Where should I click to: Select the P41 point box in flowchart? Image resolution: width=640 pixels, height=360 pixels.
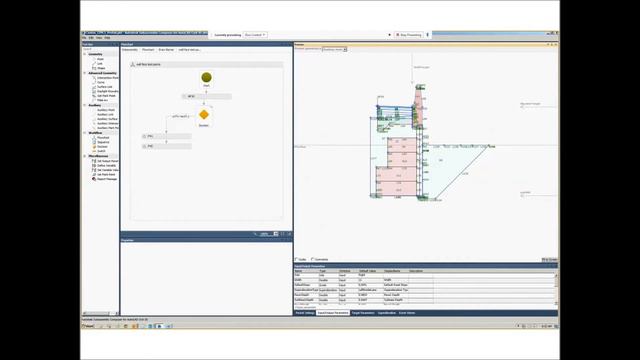point(167,136)
